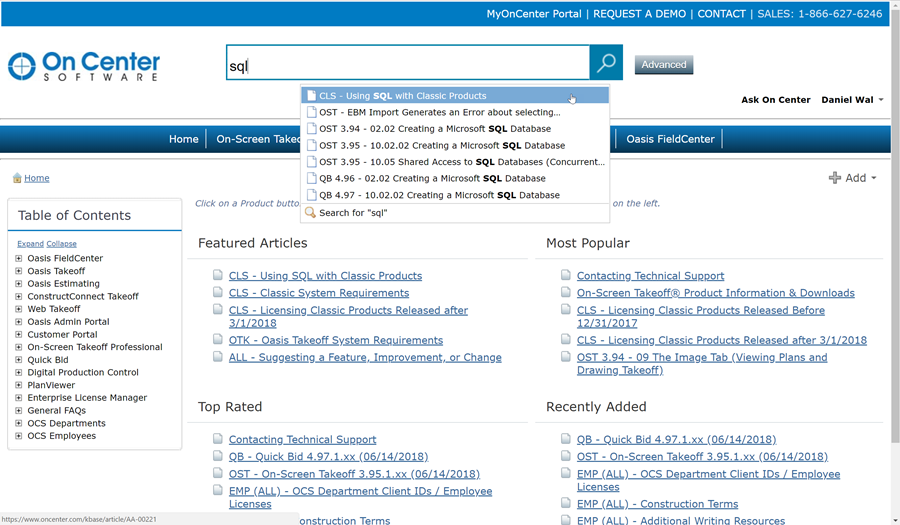
Task: Click the magnifier search button
Action: coord(606,63)
